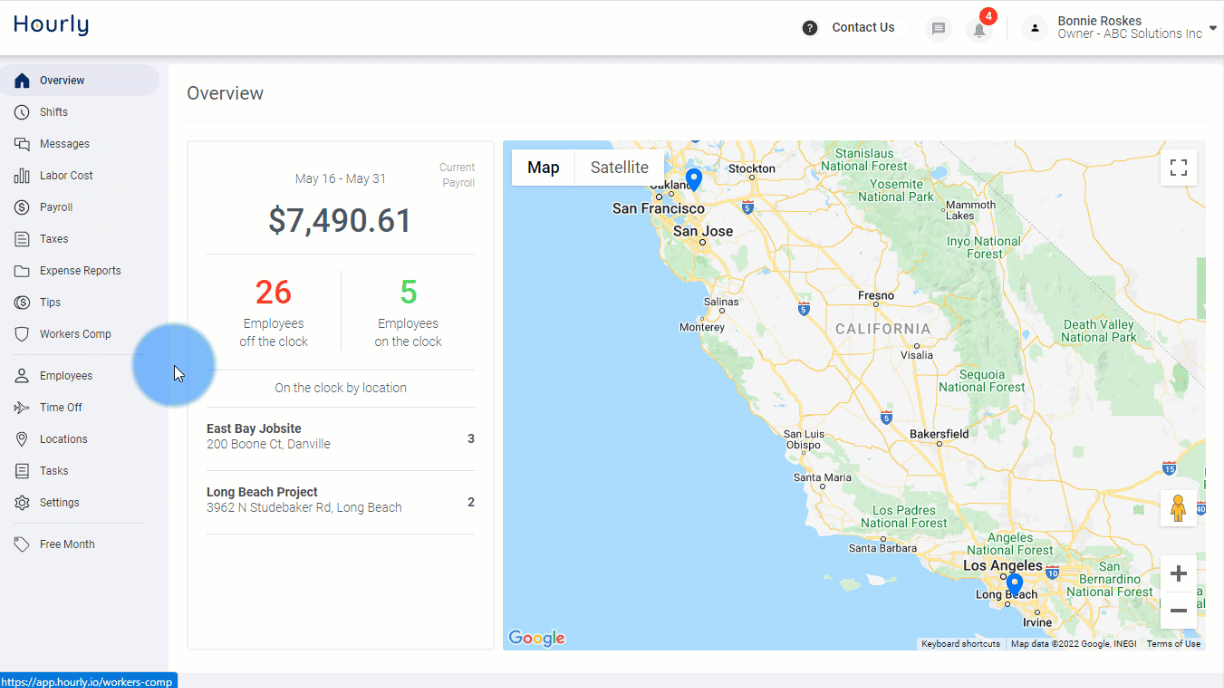
Task: Open map Terms of Use link
Action: click(1173, 644)
